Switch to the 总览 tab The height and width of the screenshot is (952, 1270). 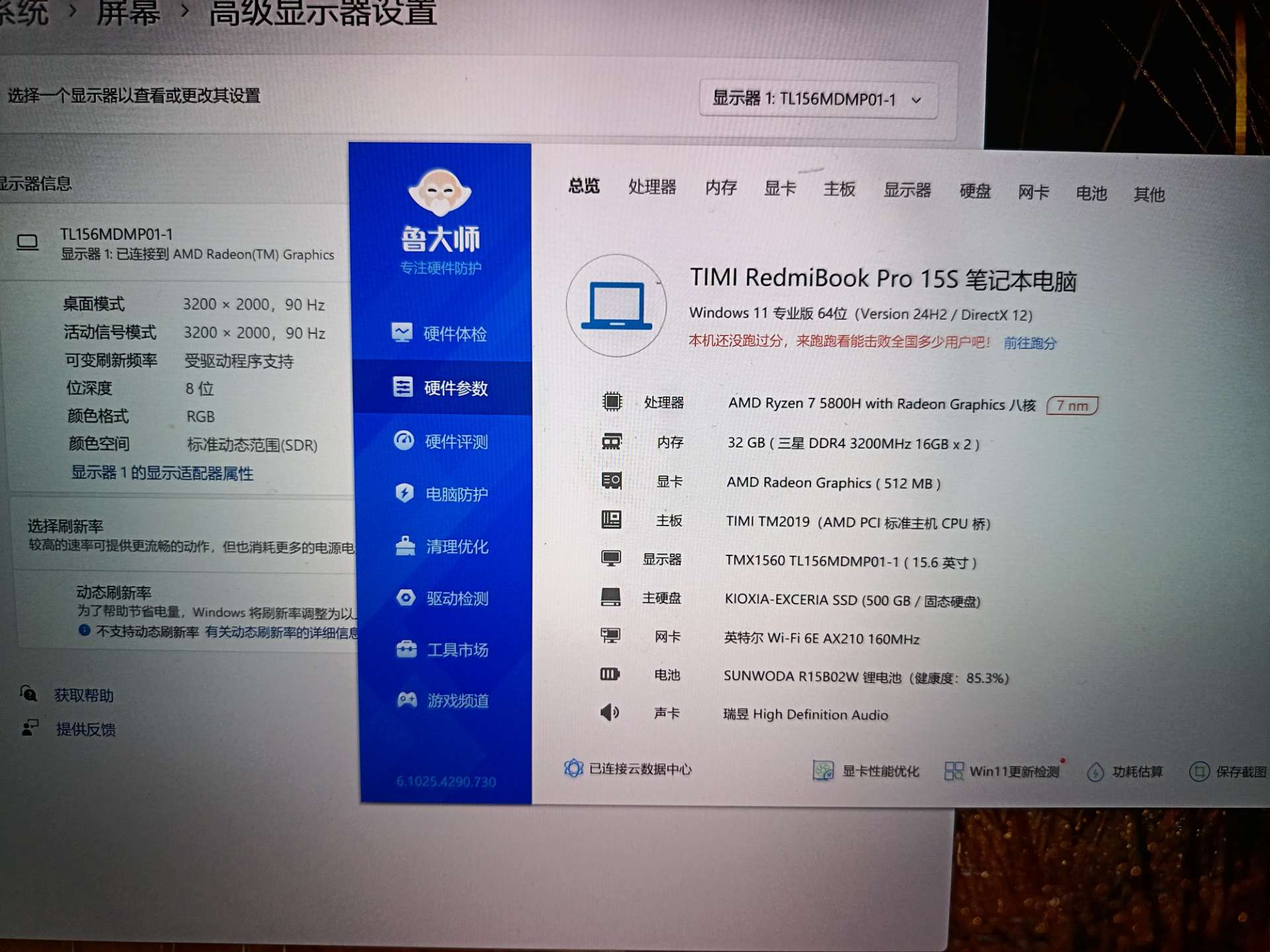point(584,186)
